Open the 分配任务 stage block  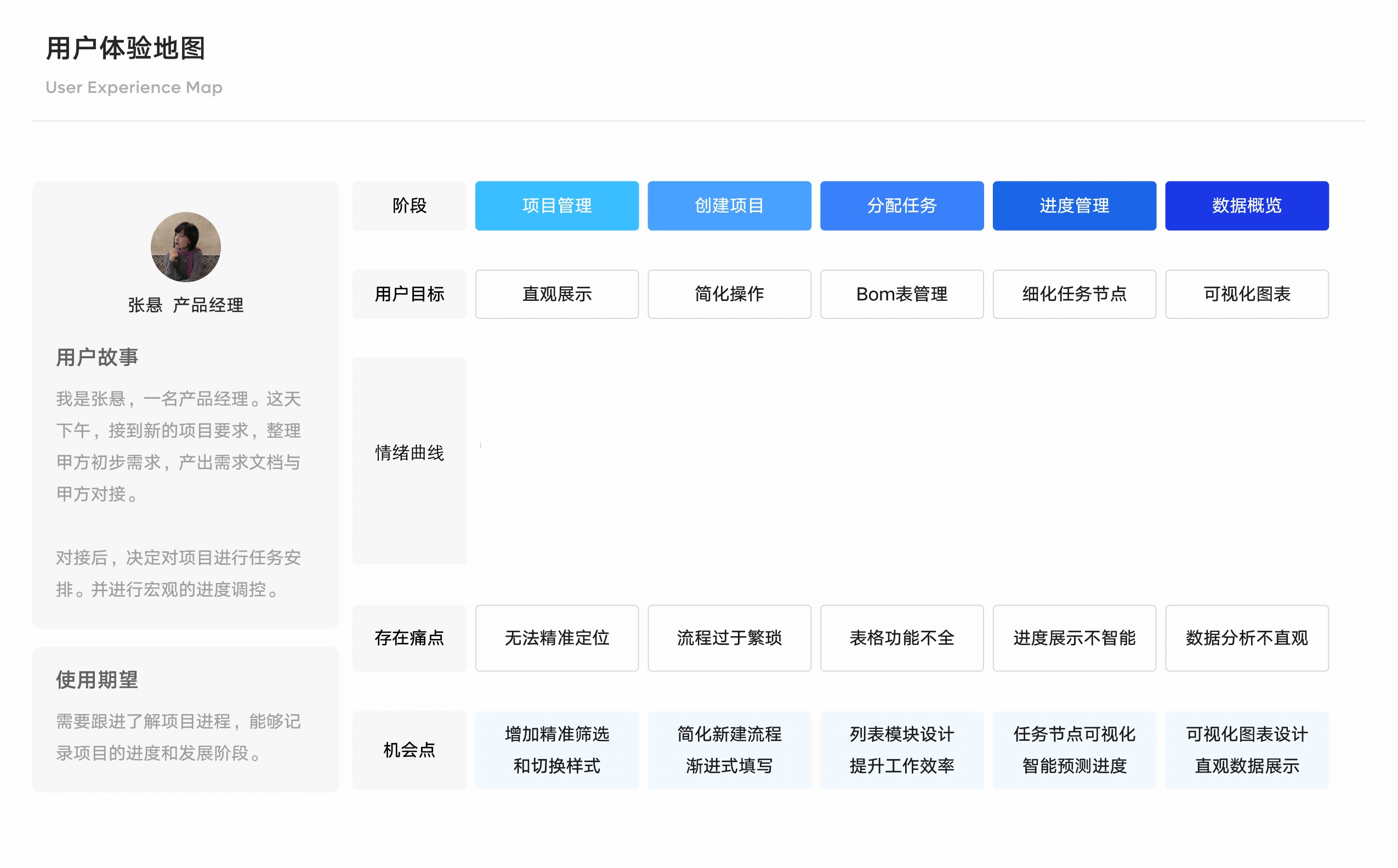[x=901, y=205]
